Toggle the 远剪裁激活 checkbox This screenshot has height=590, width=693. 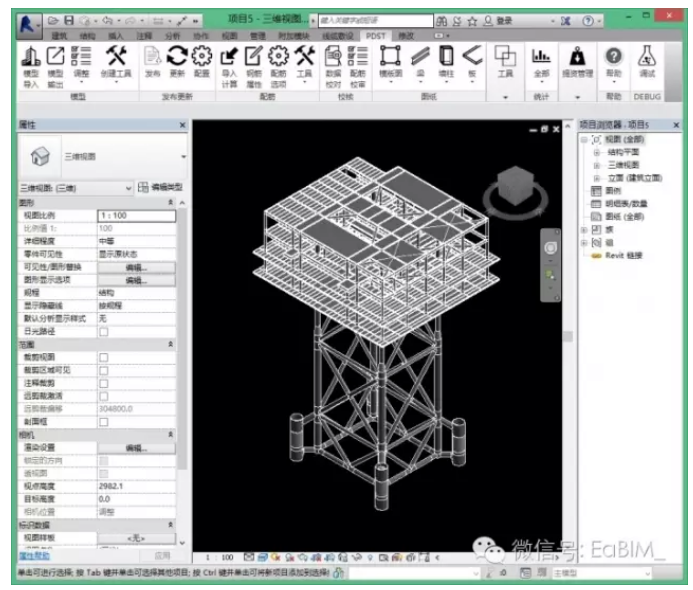click(104, 396)
